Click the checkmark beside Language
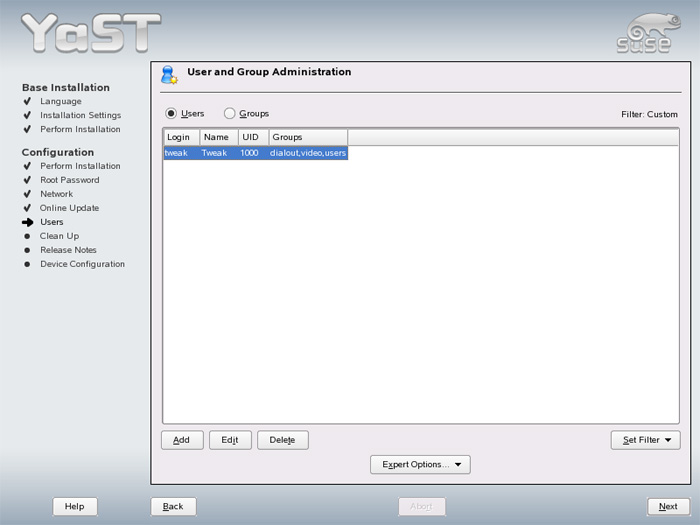Image resolution: width=700 pixels, height=525 pixels. [27, 101]
